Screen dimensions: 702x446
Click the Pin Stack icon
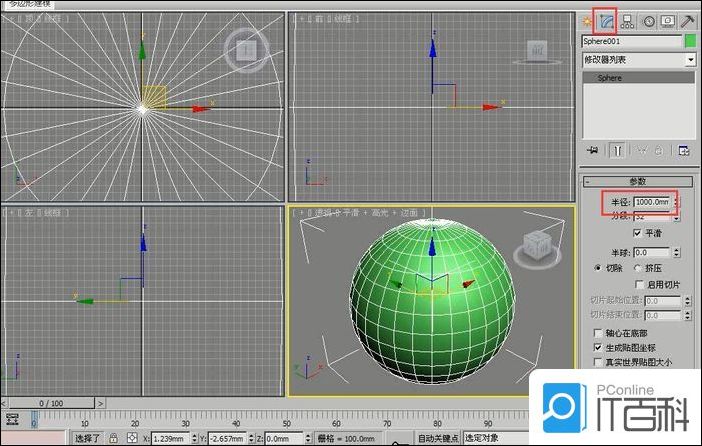point(592,150)
